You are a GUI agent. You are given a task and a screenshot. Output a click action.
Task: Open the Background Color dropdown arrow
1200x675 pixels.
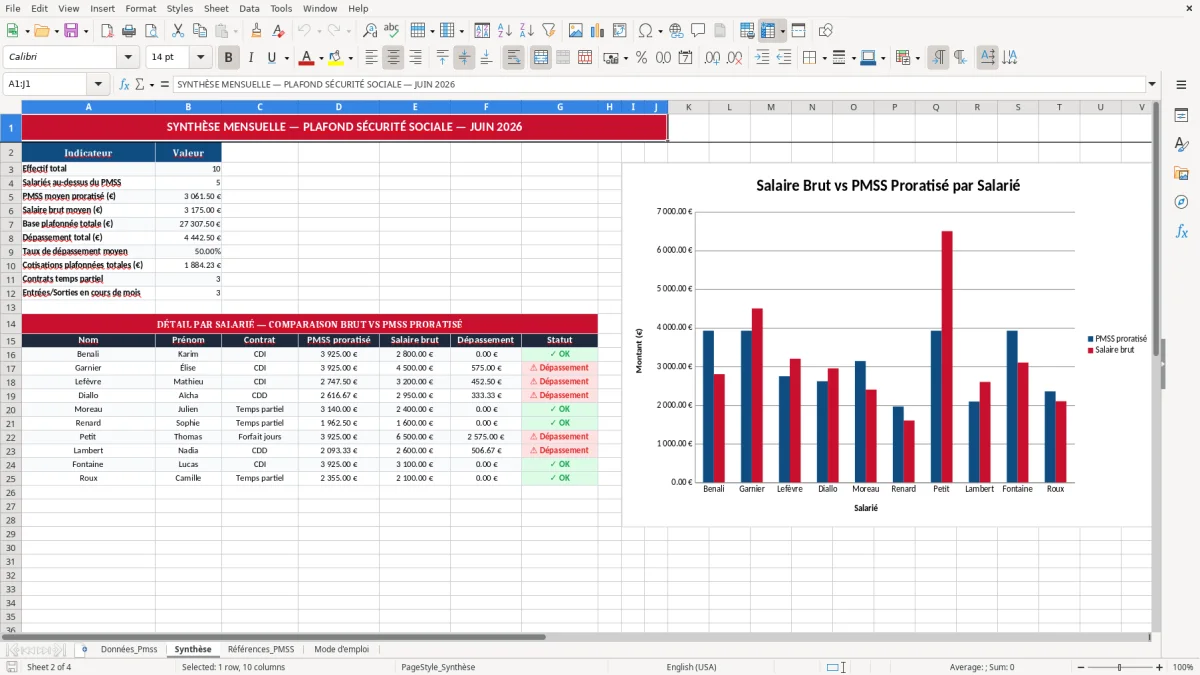coord(350,58)
